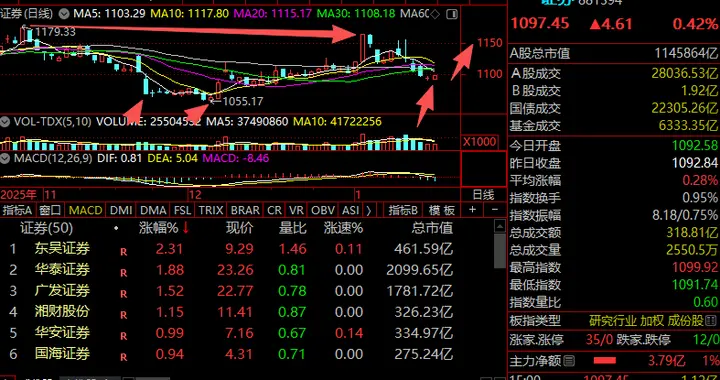Image resolution: width=720 pixels, height=380 pixels.
Task: Select the 窗口 tab
Action: (50, 210)
